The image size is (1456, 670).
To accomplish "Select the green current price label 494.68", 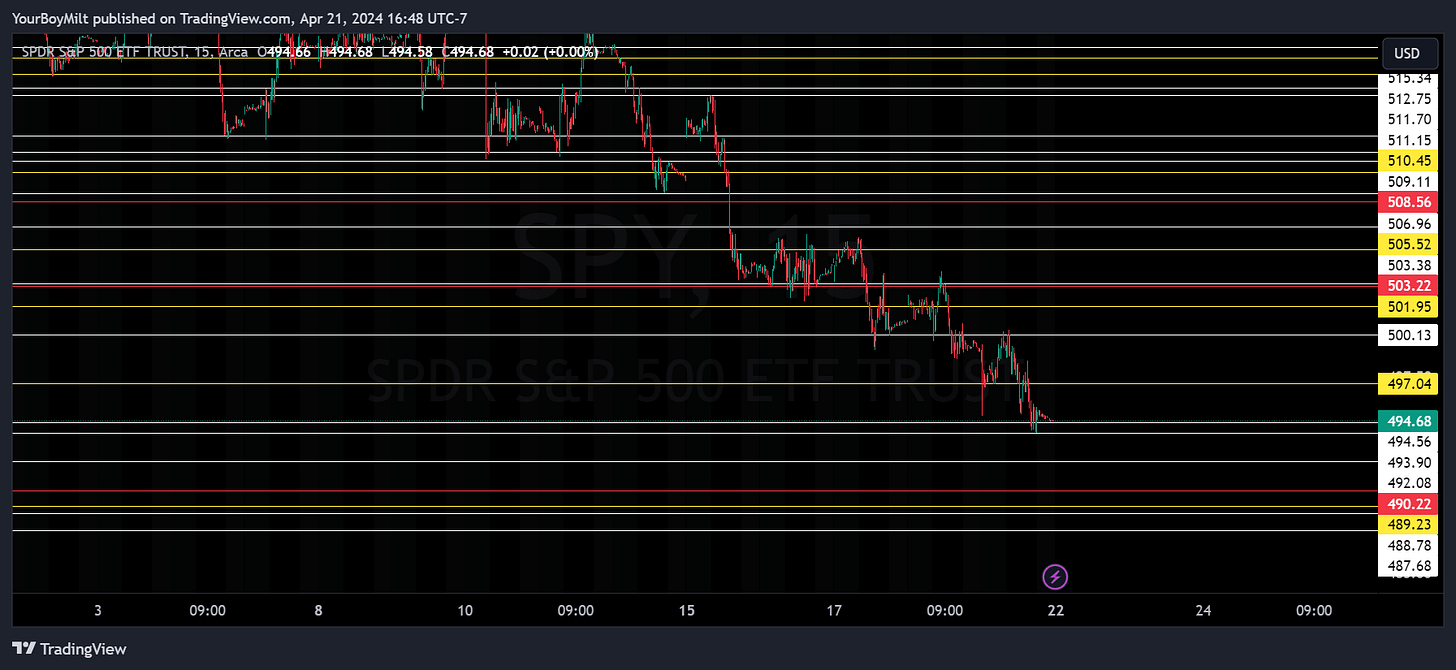I will click(x=1407, y=420).
